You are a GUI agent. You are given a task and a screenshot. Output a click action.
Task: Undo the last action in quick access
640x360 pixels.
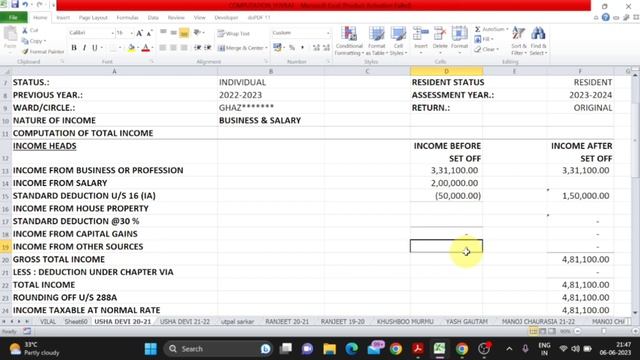coord(25,4)
